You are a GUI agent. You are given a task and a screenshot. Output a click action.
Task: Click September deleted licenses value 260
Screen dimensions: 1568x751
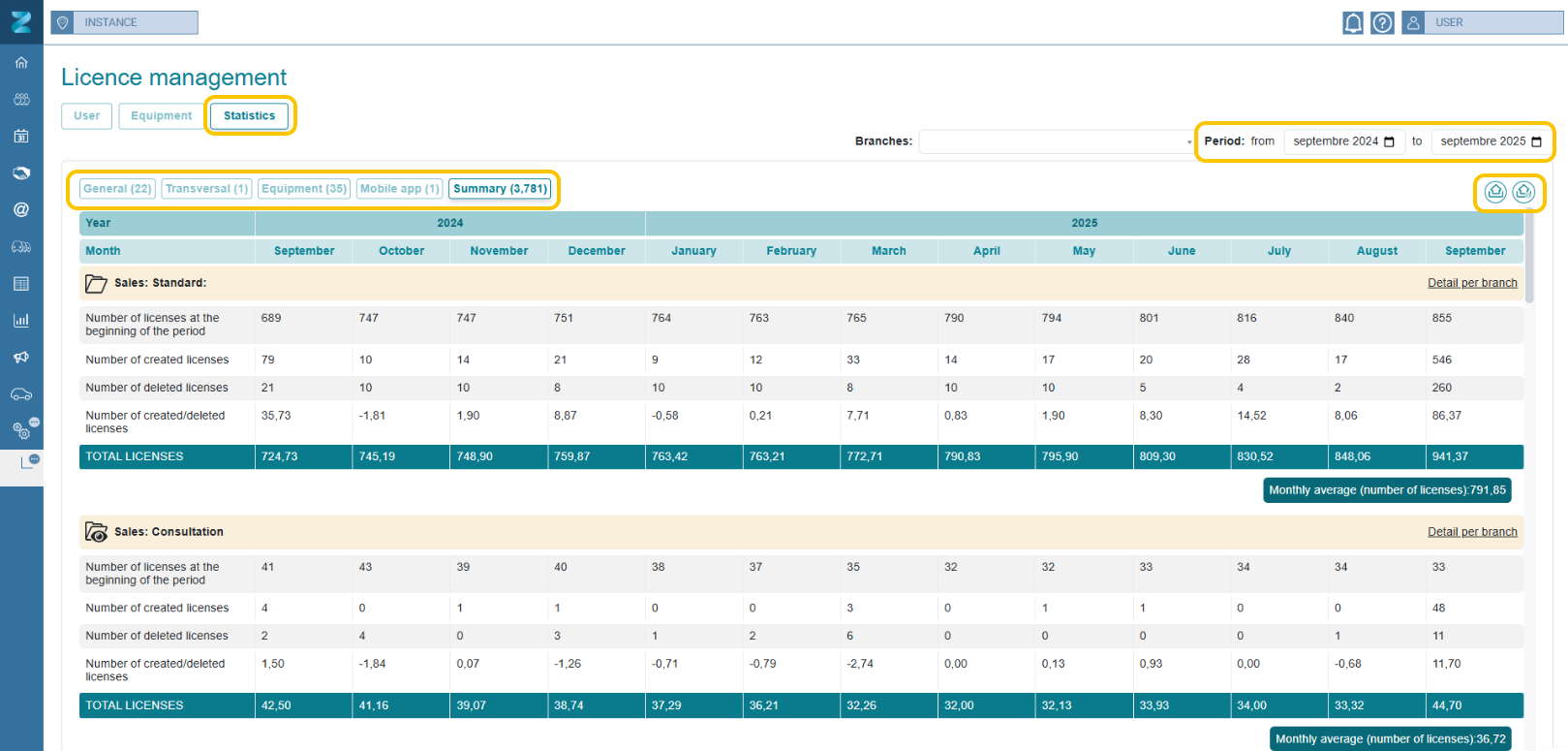[x=1442, y=388]
